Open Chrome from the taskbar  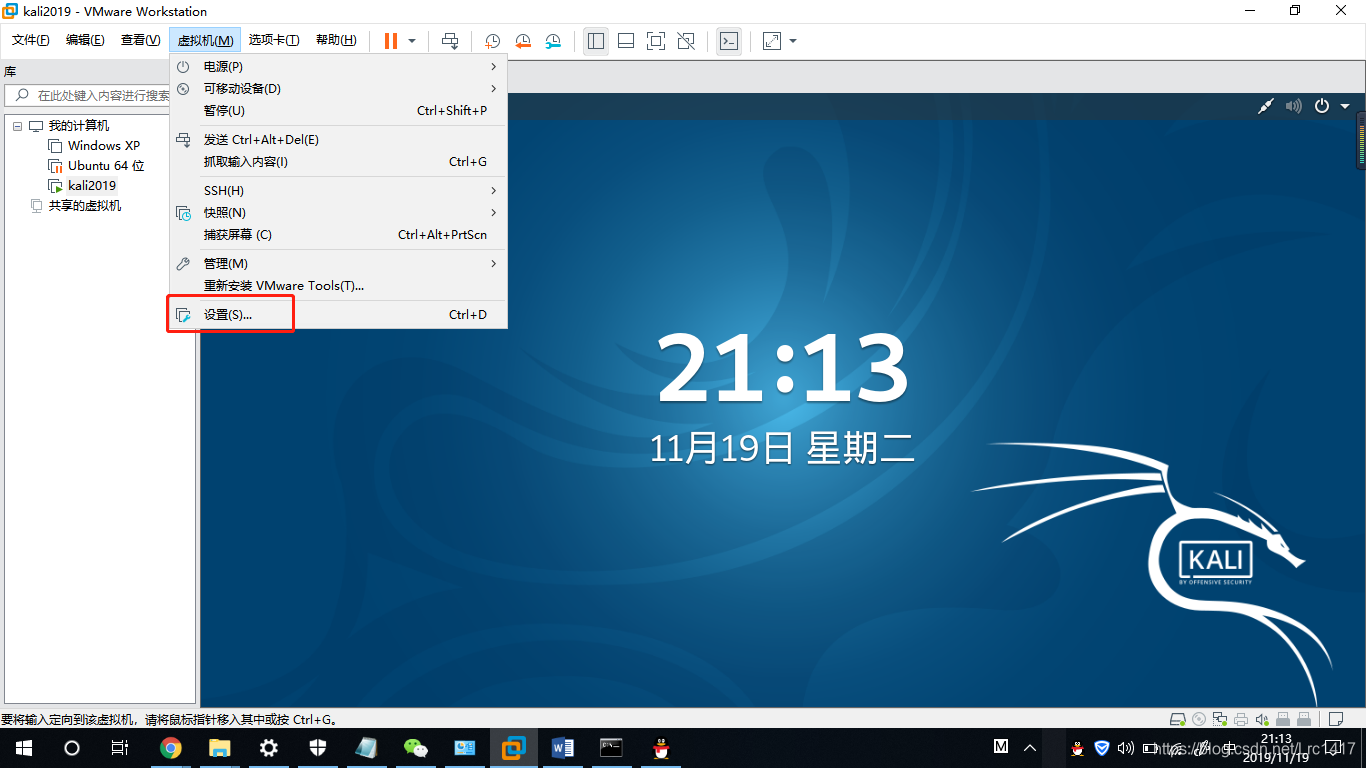[171, 748]
